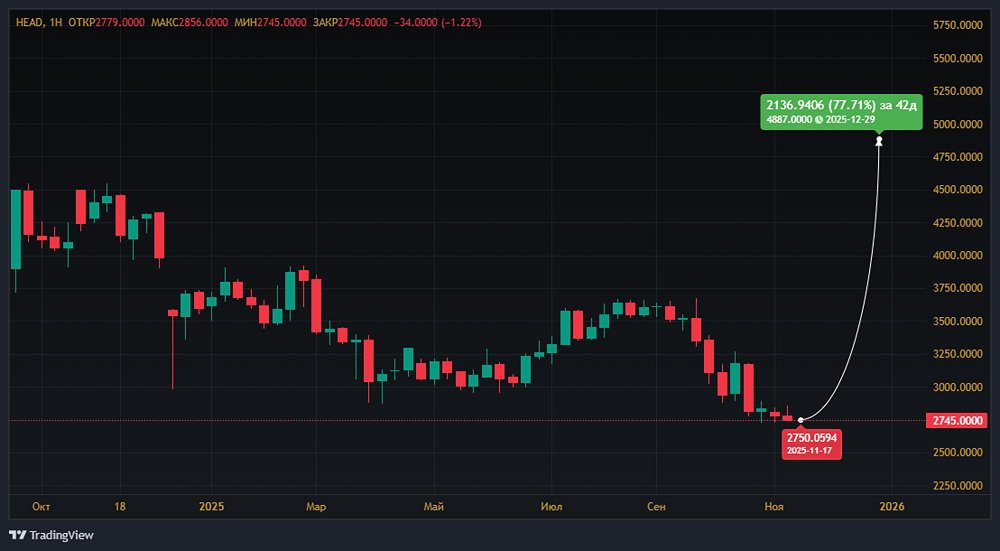Click 5000.0000 on the price scale
The height and width of the screenshot is (551, 1000).
[957, 124]
